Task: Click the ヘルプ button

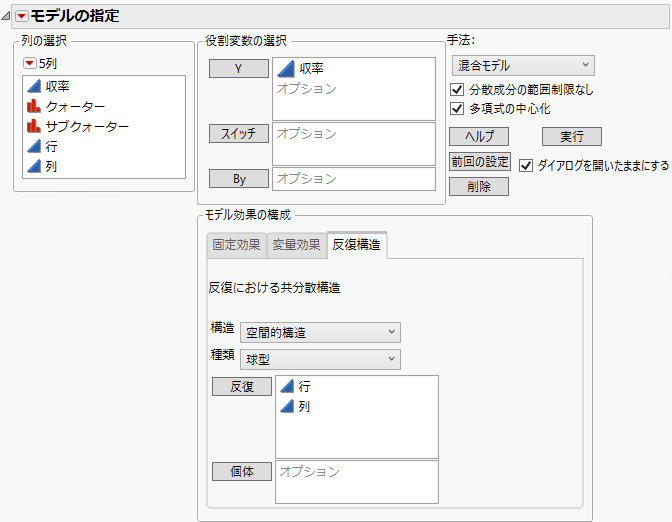Action: click(479, 136)
